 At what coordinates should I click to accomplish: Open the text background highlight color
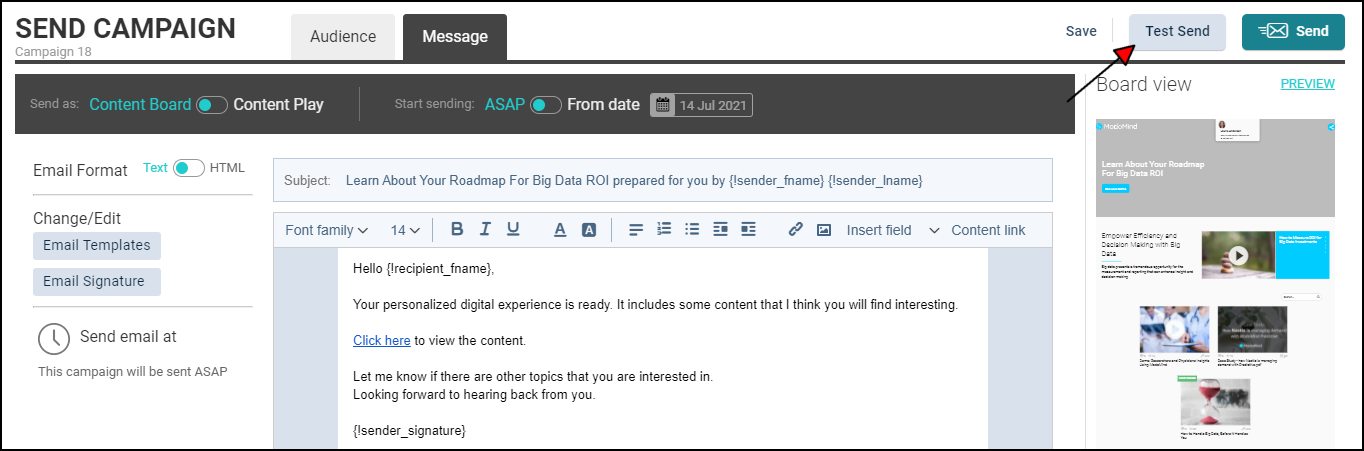click(x=589, y=230)
